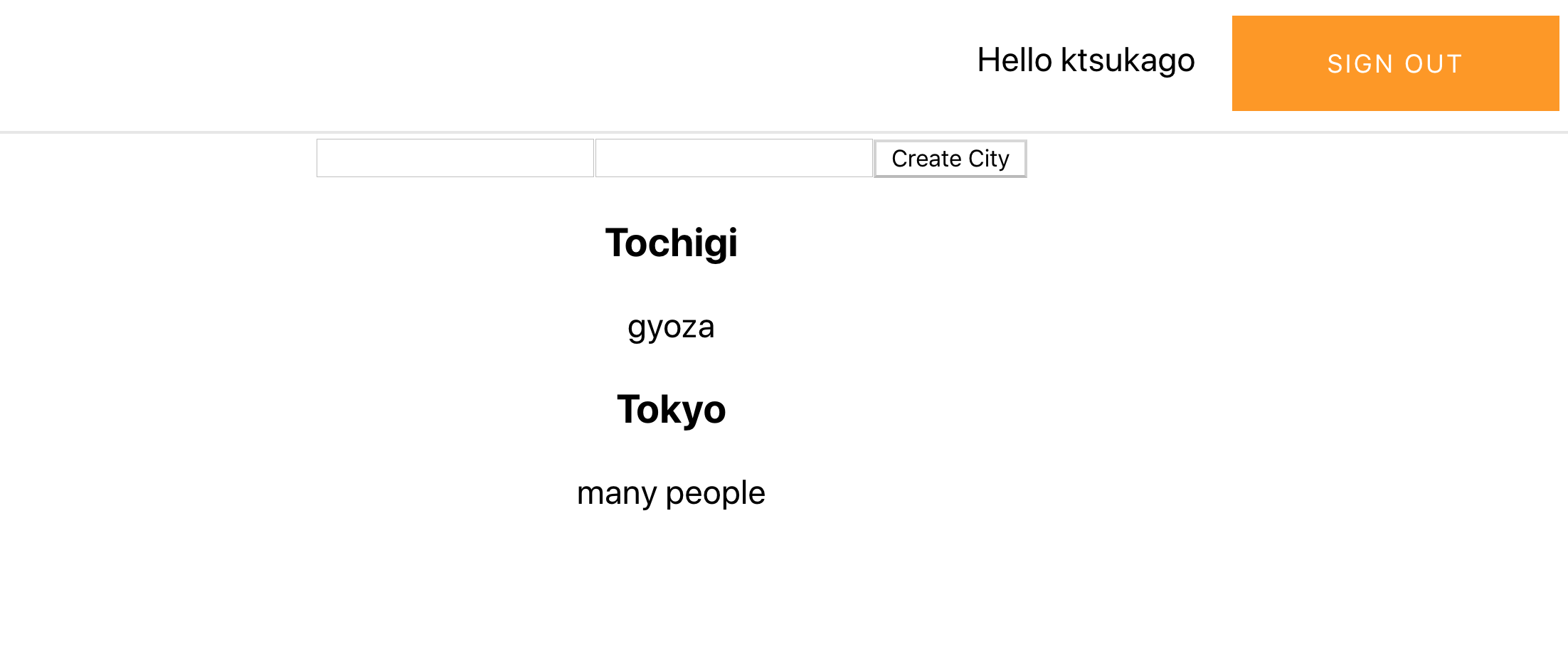Click the Hello ktsukago greeting text
The height and width of the screenshot is (649, 1568).
click(1085, 60)
